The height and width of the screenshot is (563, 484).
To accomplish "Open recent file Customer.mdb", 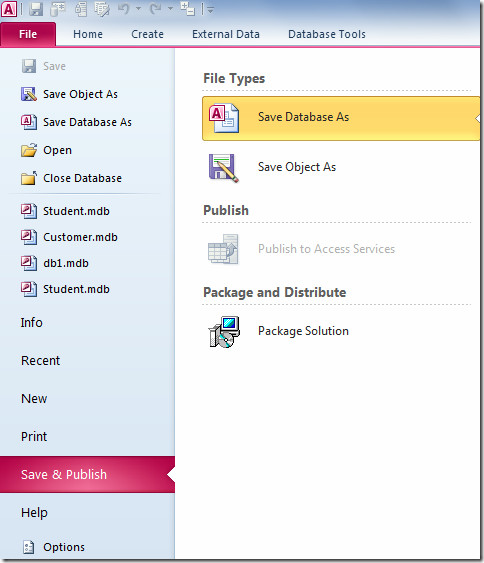I will coord(80,237).
